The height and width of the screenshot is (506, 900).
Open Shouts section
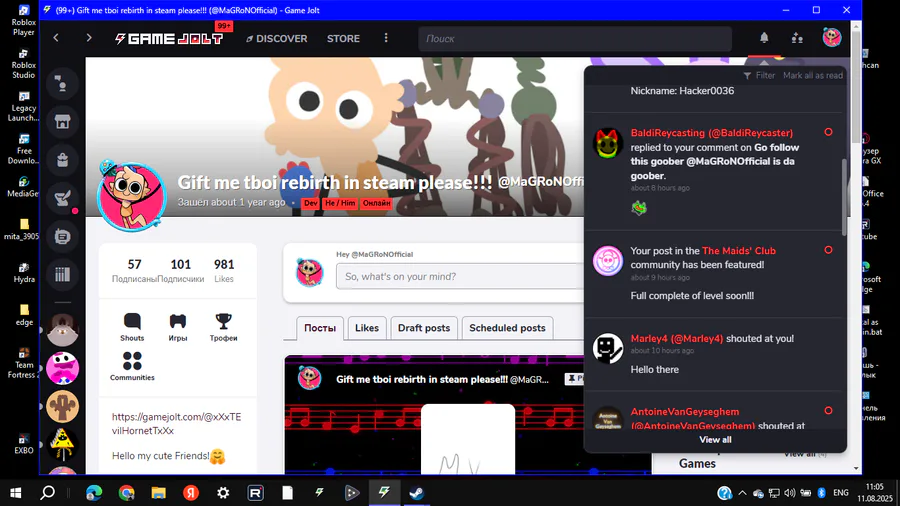click(132, 328)
